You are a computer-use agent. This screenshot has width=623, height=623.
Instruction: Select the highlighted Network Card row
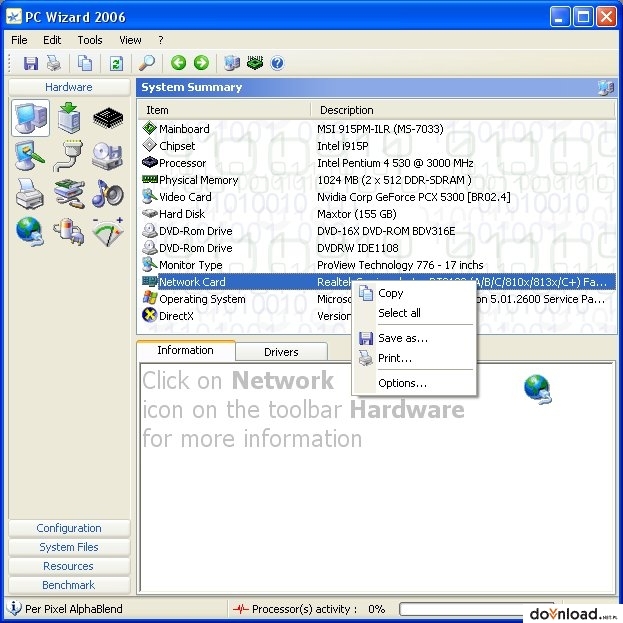pyautogui.click(x=377, y=282)
